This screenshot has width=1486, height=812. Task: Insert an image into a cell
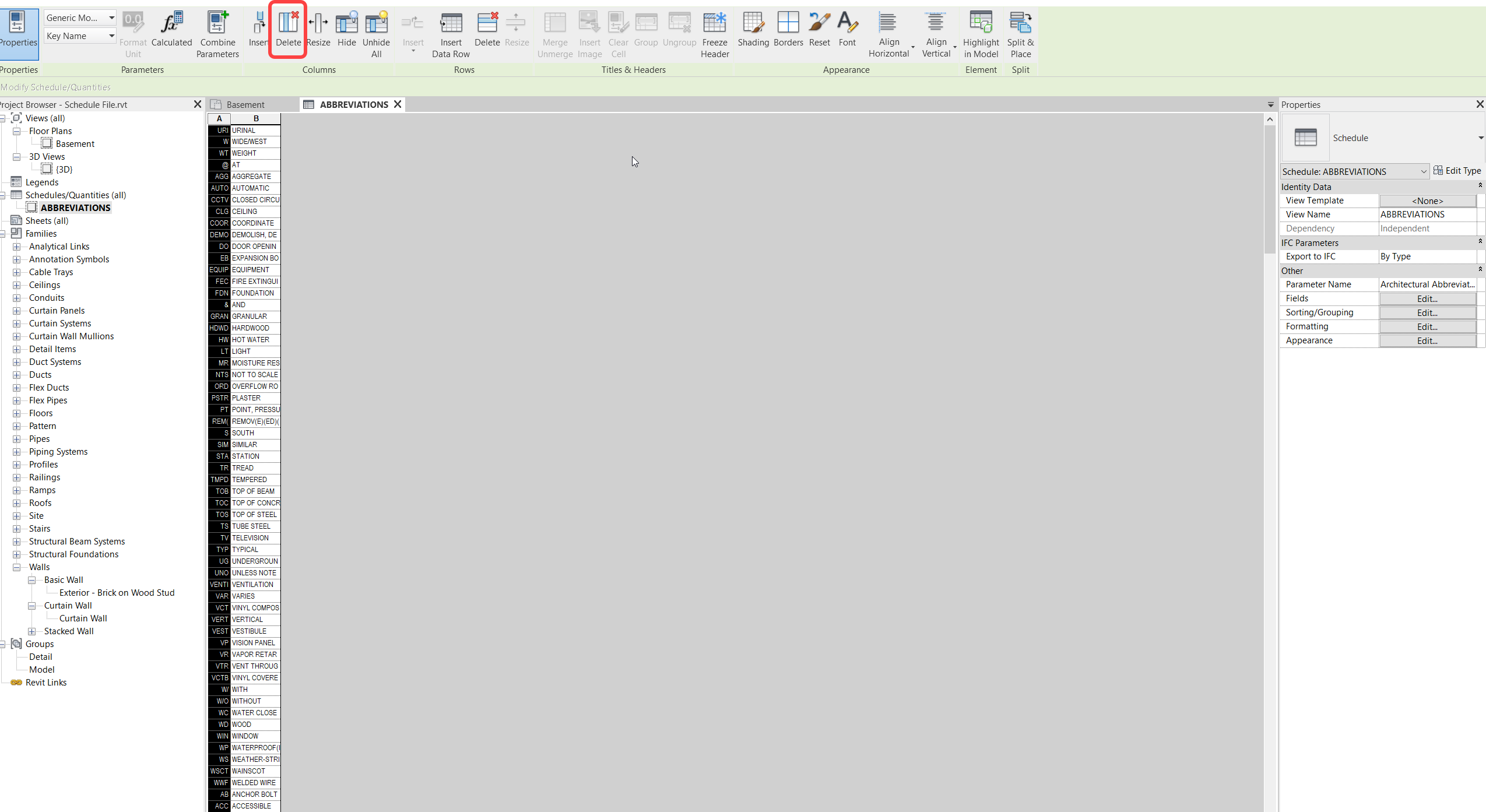click(589, 32)
